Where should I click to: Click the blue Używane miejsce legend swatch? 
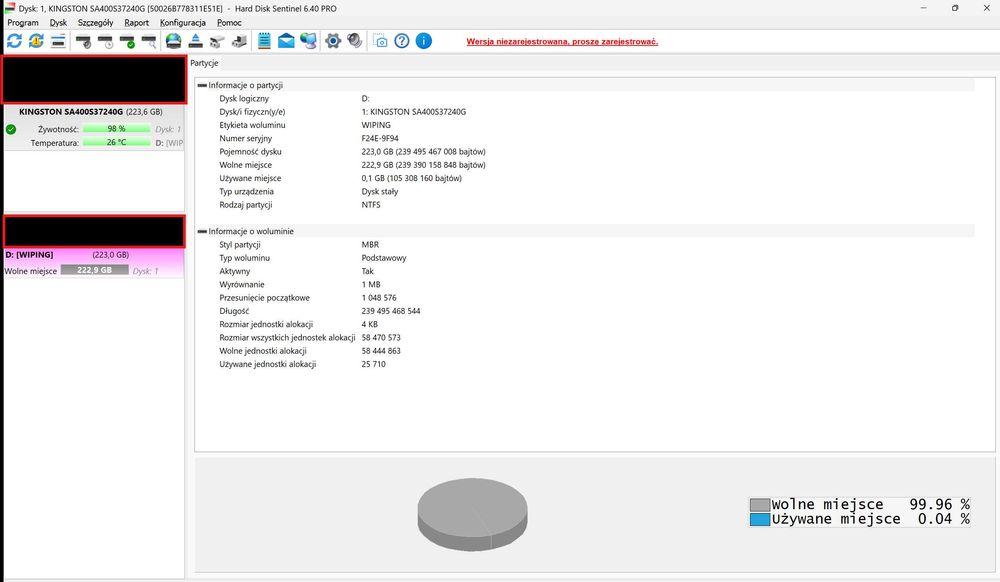(760, 520)
